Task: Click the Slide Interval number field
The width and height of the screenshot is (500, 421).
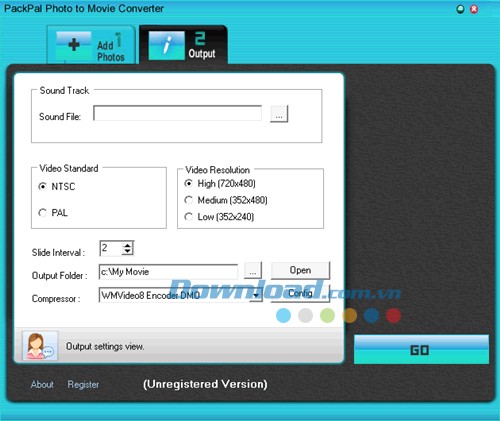Action: (111, 248)
